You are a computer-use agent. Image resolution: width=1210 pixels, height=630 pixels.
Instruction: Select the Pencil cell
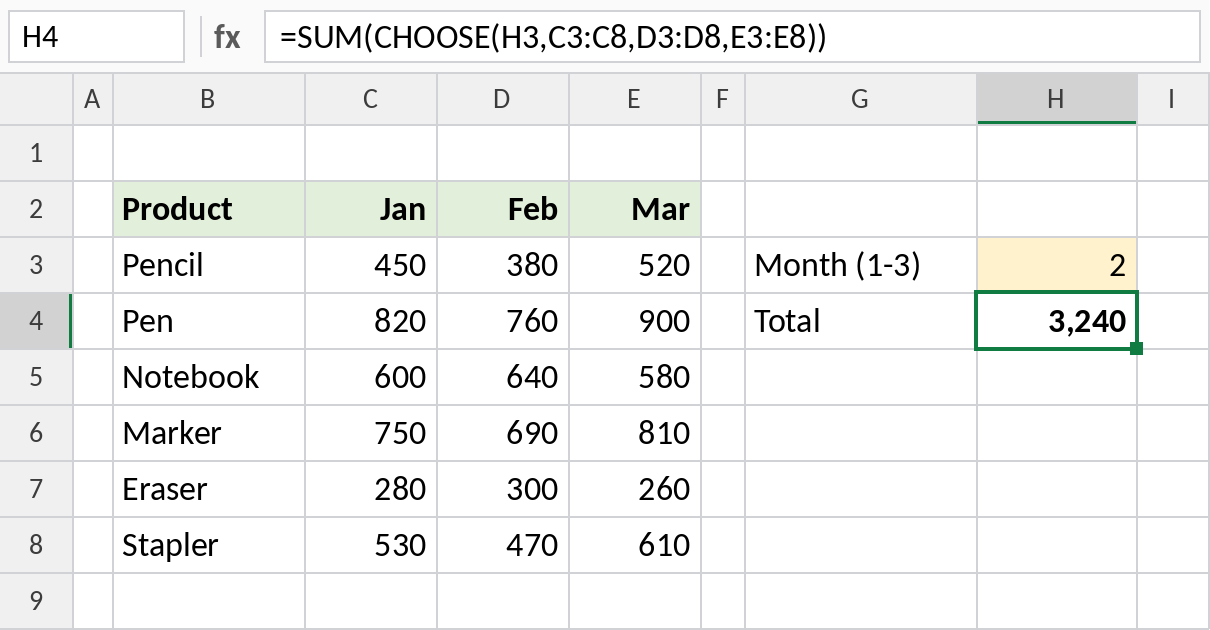tap(209, 265)
